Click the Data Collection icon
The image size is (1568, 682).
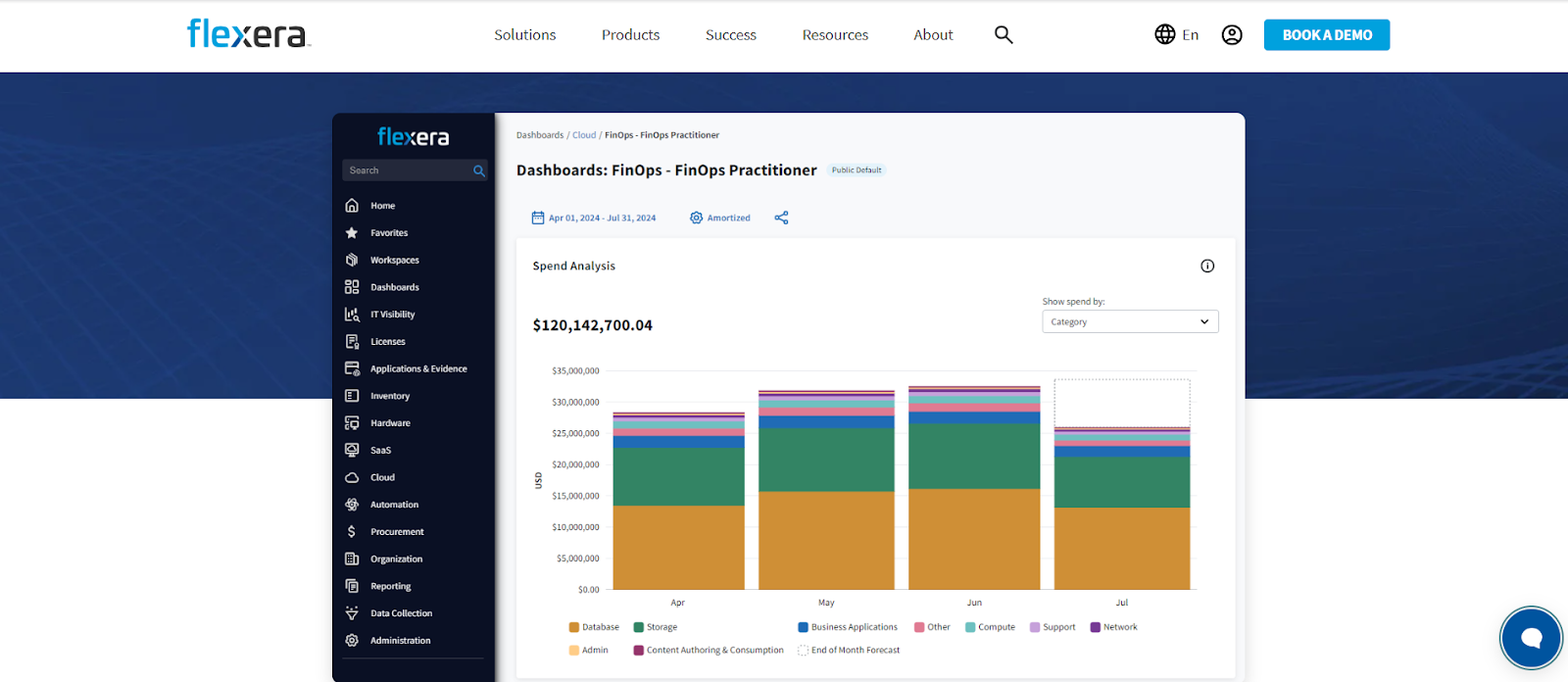pos(352,613)
